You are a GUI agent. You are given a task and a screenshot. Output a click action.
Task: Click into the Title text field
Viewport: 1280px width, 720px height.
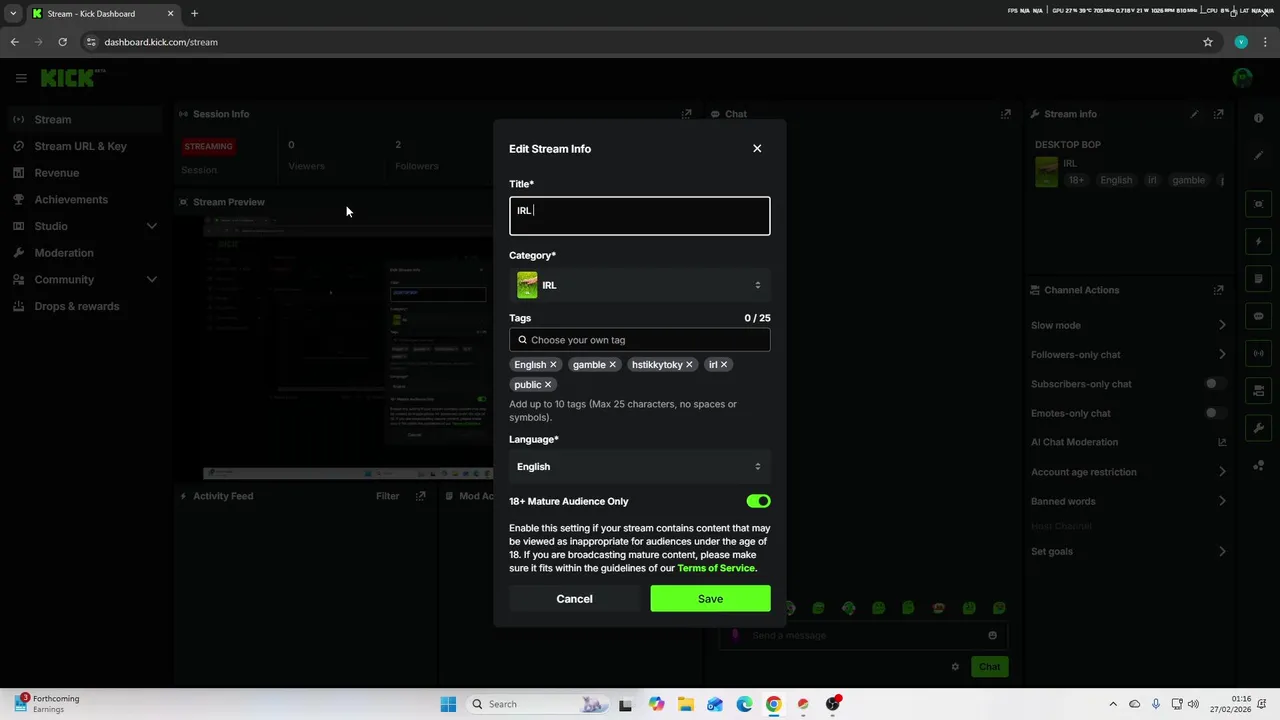pyautogui.click(x=640, y=216)
